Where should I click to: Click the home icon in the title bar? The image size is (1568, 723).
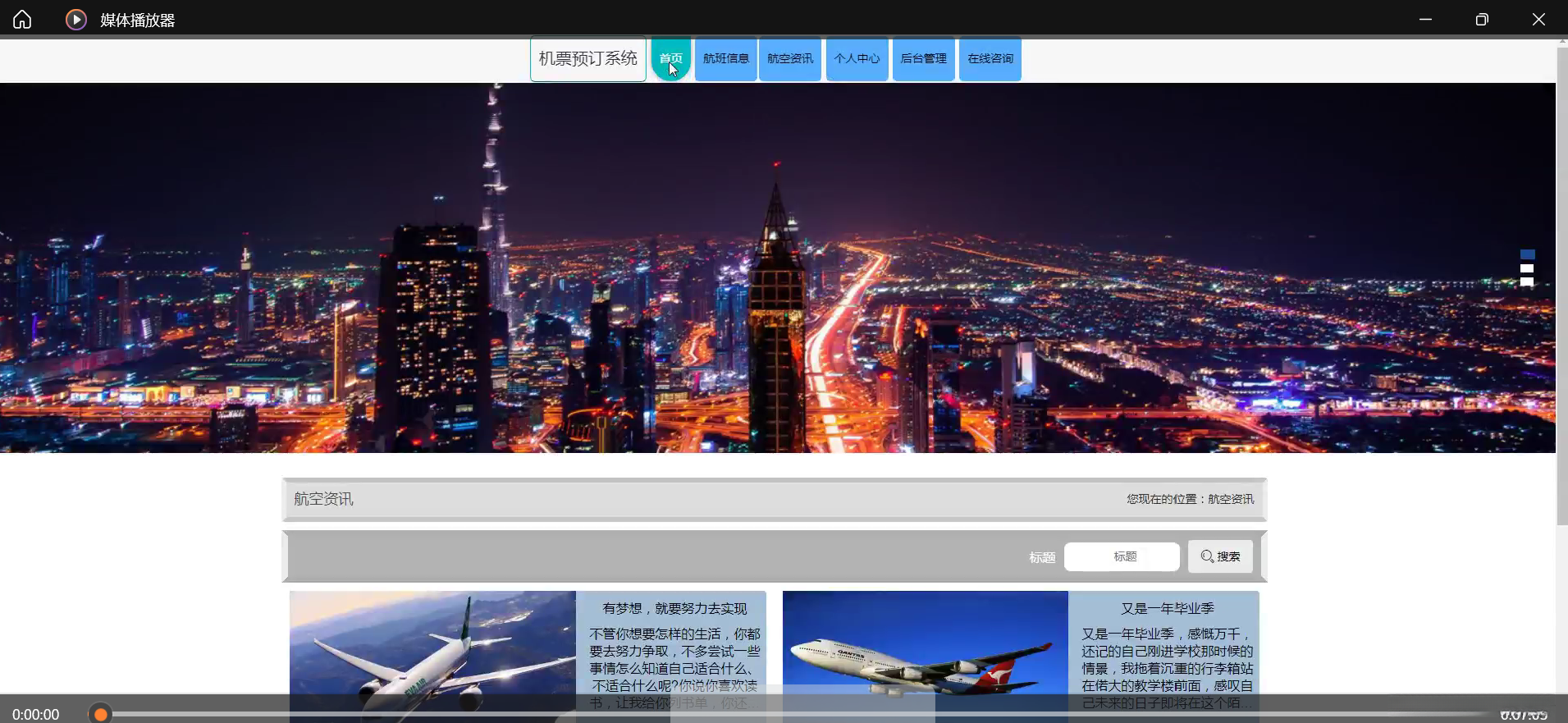pyautogui.click(x=22, y=19)
